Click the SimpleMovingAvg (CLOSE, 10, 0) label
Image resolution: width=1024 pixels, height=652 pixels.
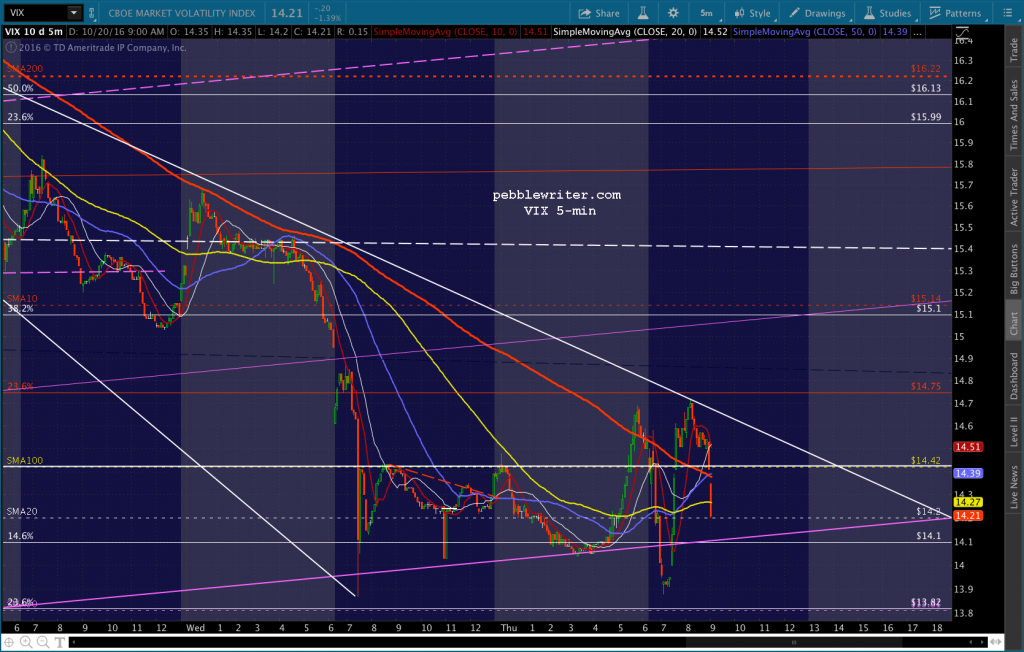tap(445, 31)
